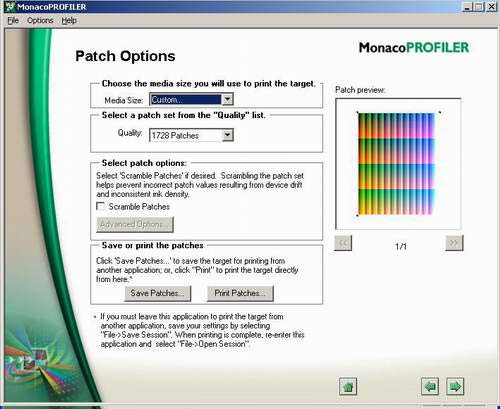Click the MonacoPROFILER logo text
The width and height of the screenshot is (500, 409).
point(414,48)
